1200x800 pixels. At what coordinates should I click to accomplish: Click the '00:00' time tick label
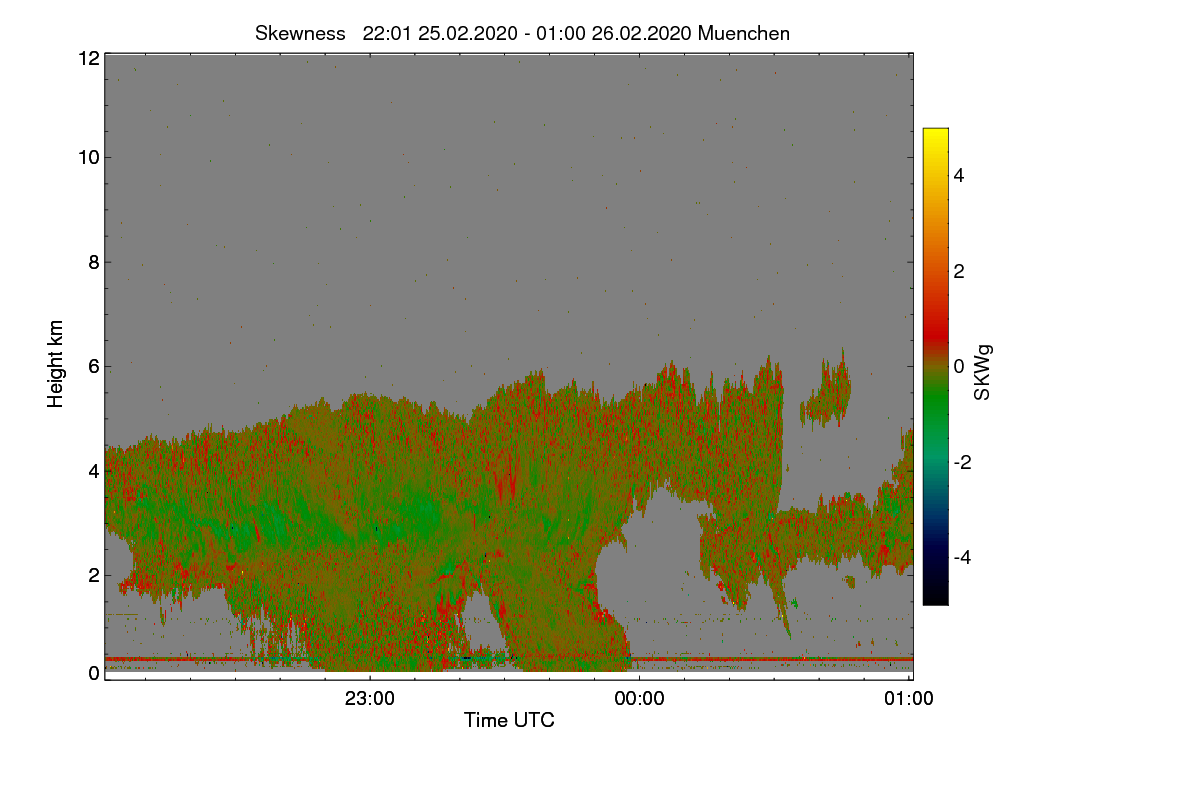pyautogui.click(x=639, y=699)
